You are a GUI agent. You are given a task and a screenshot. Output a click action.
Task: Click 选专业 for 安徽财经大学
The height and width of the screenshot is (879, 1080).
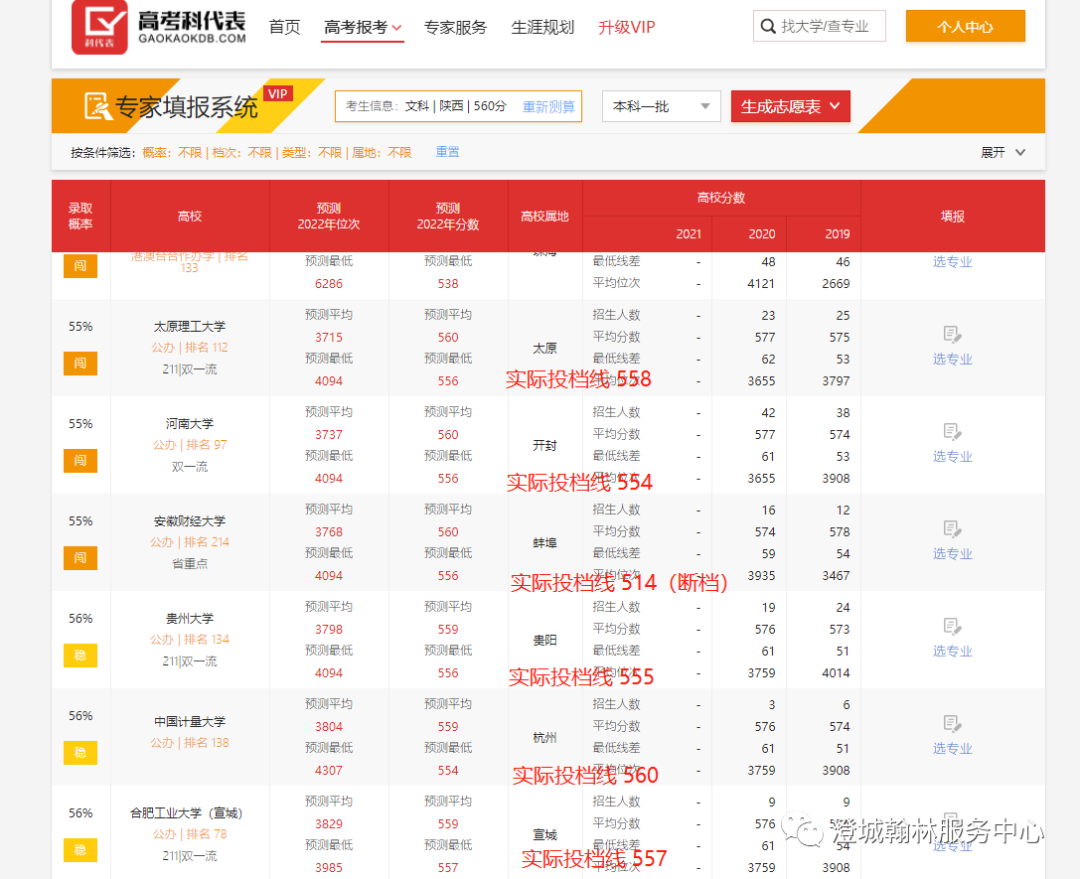[x=953, y=553]
